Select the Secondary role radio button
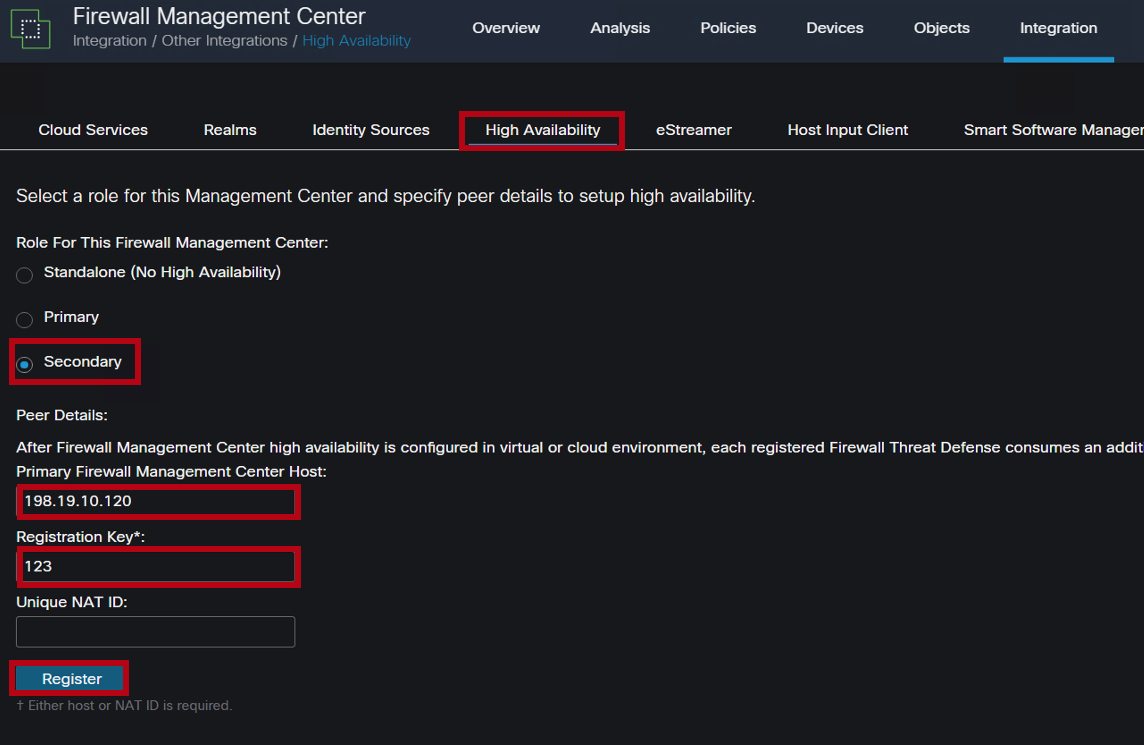The width and height of the screenshot is (1144, 745). pos(24,362)
